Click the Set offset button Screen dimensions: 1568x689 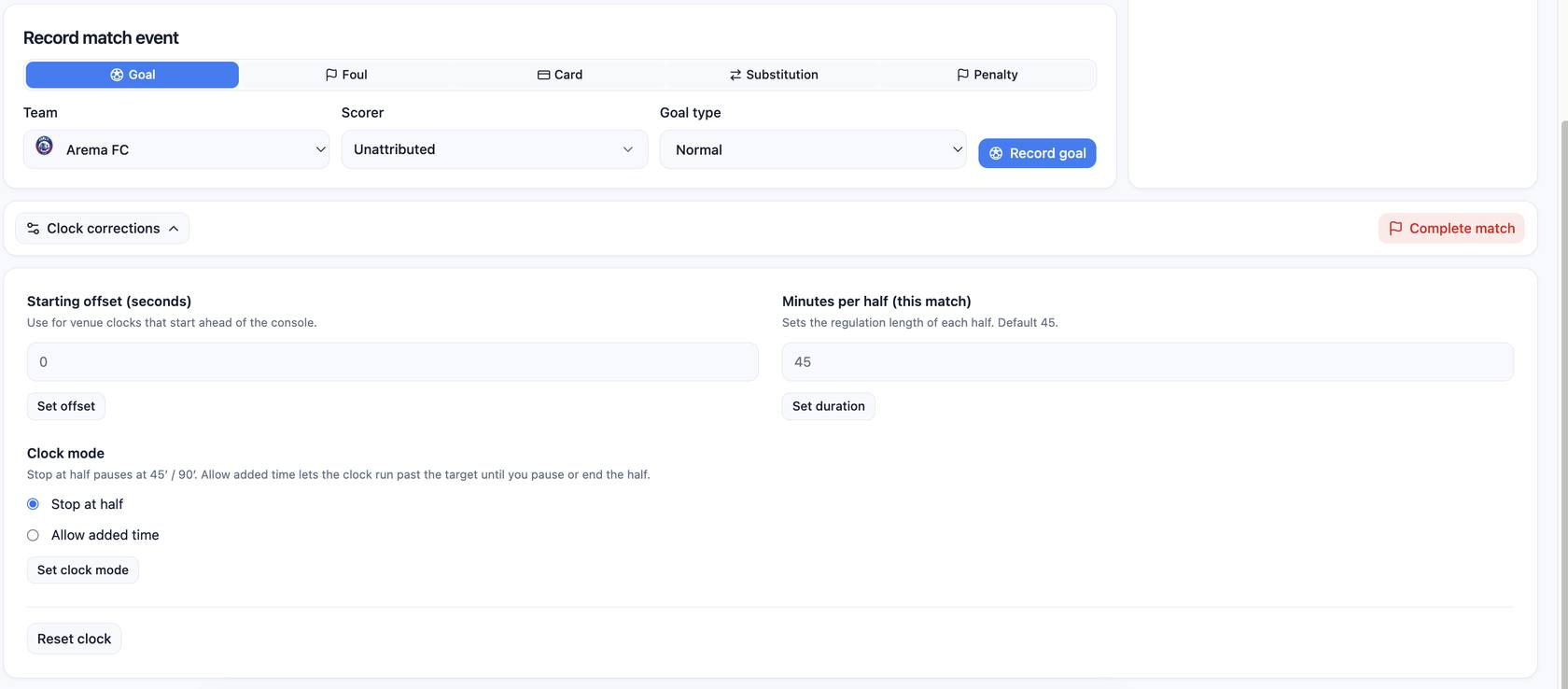tap(66, 406)
